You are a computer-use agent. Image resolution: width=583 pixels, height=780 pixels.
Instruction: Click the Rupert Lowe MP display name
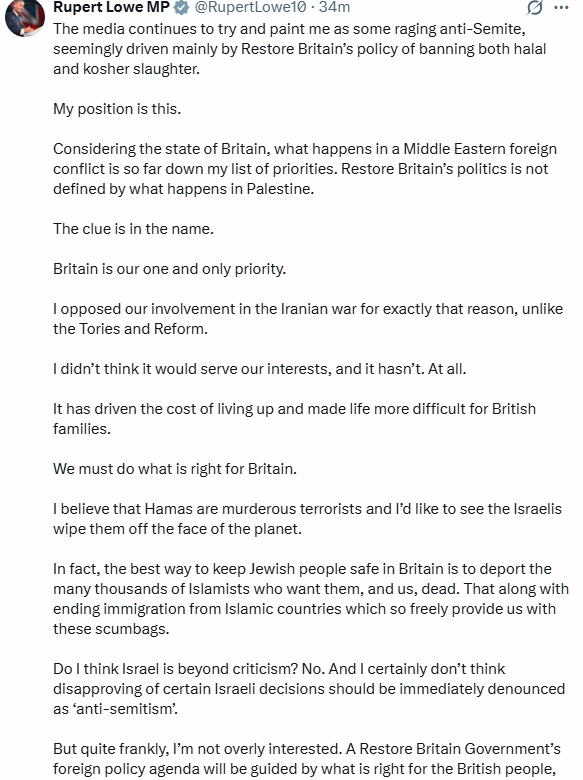coord(111,7)
